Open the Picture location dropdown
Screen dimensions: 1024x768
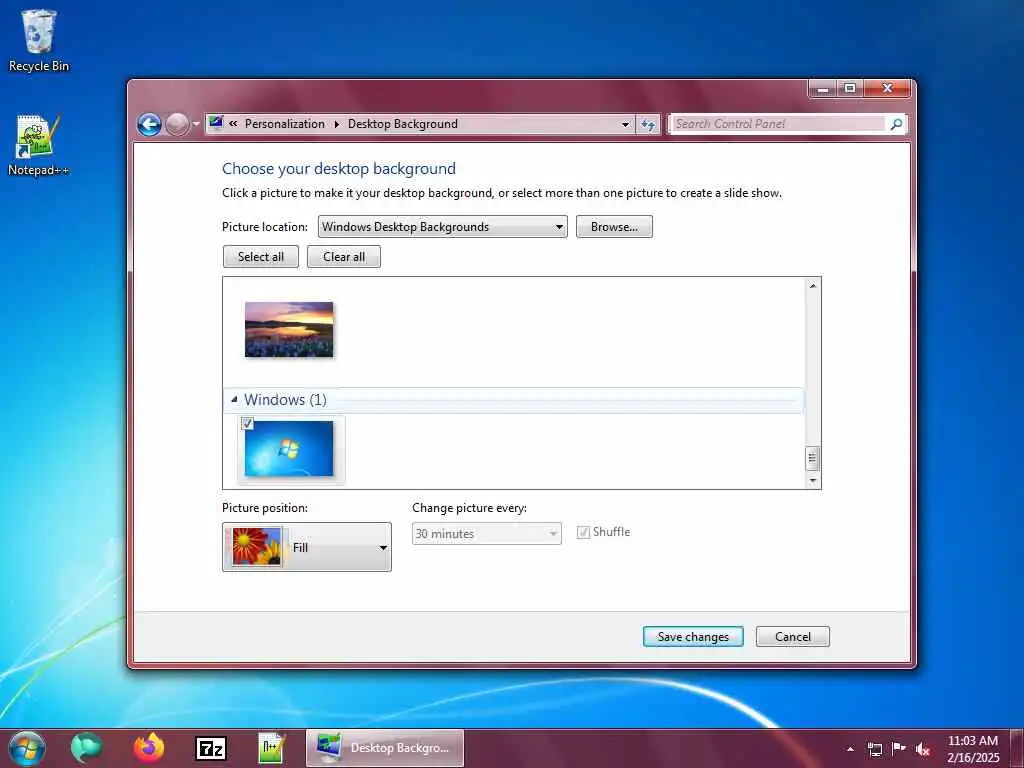442,227
